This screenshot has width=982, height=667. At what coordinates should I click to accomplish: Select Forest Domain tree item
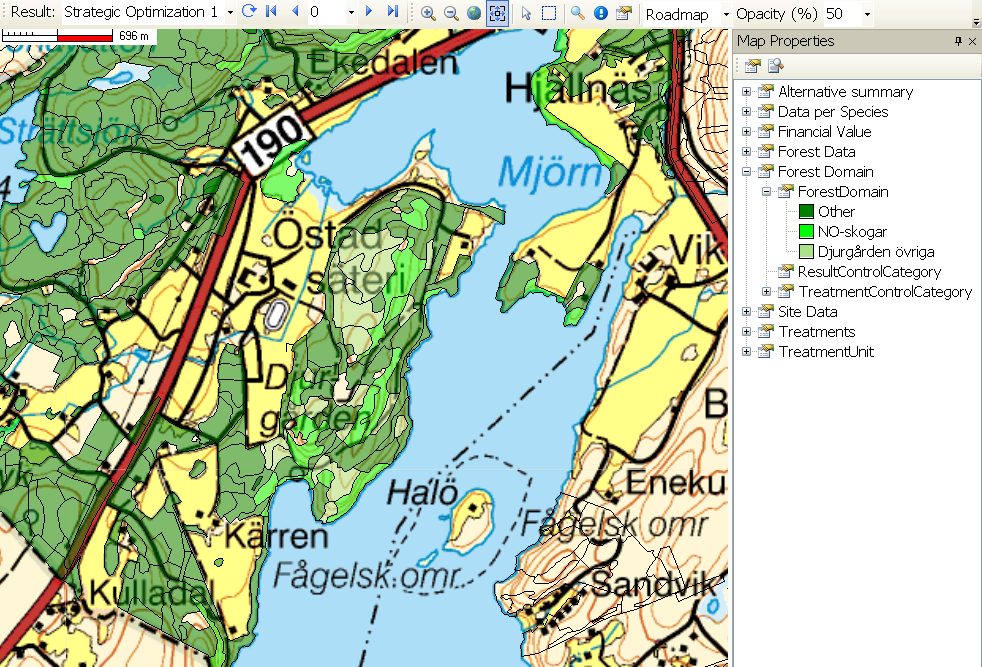coord(825,172)
